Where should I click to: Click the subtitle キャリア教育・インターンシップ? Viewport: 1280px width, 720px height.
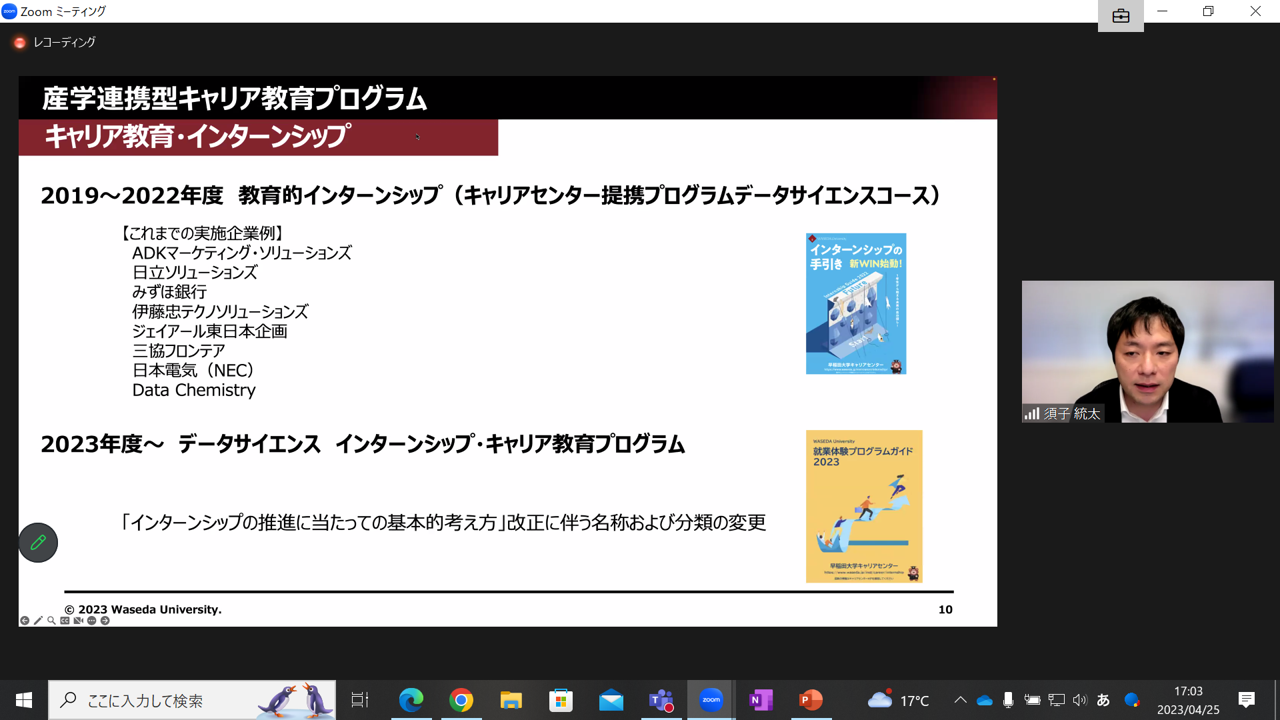(x=197, y=136)
